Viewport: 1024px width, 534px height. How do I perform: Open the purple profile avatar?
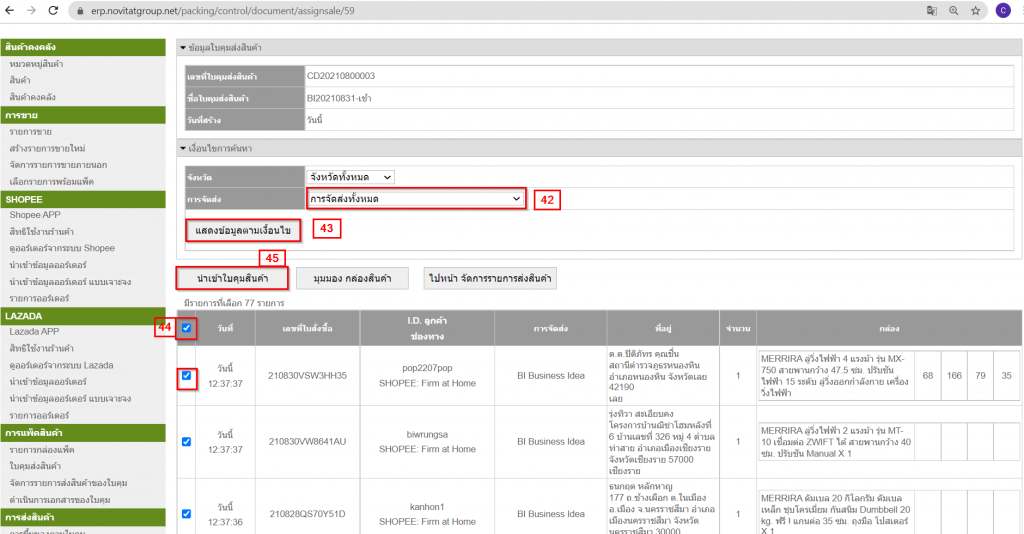coord(1002,10)
